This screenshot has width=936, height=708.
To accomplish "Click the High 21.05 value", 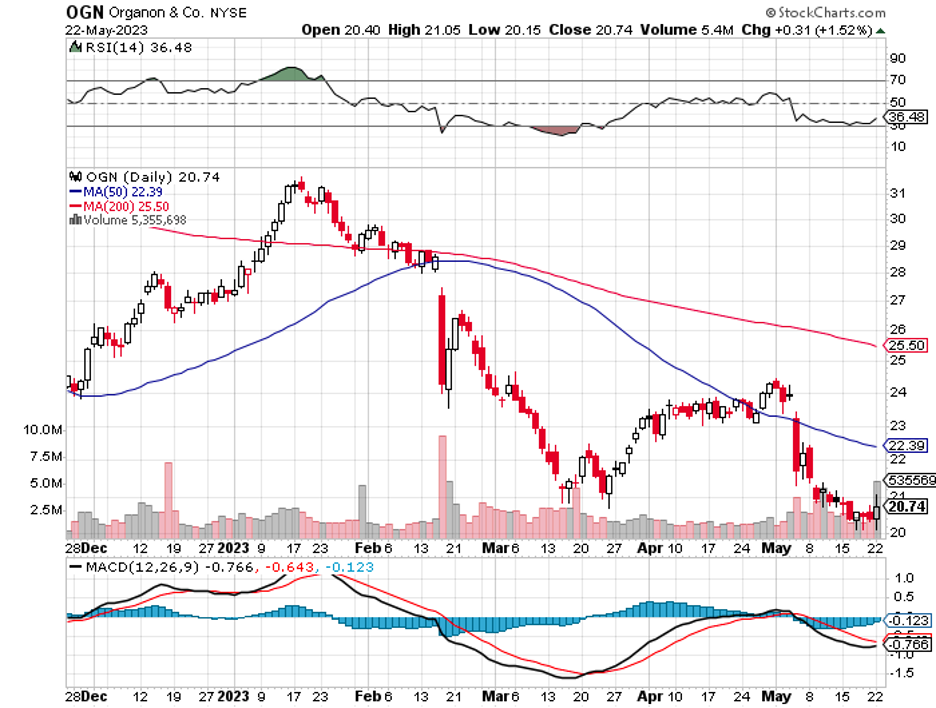I will [424, 30].
